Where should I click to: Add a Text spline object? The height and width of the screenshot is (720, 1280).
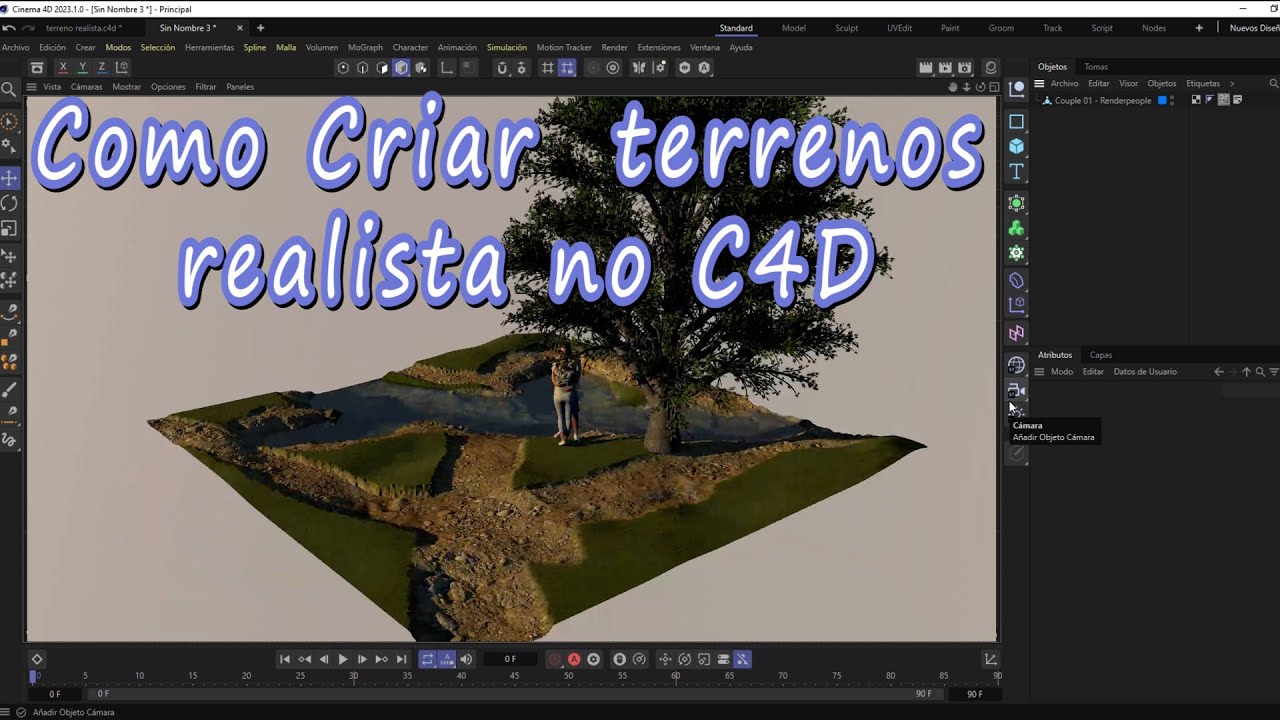point(1016,172)
